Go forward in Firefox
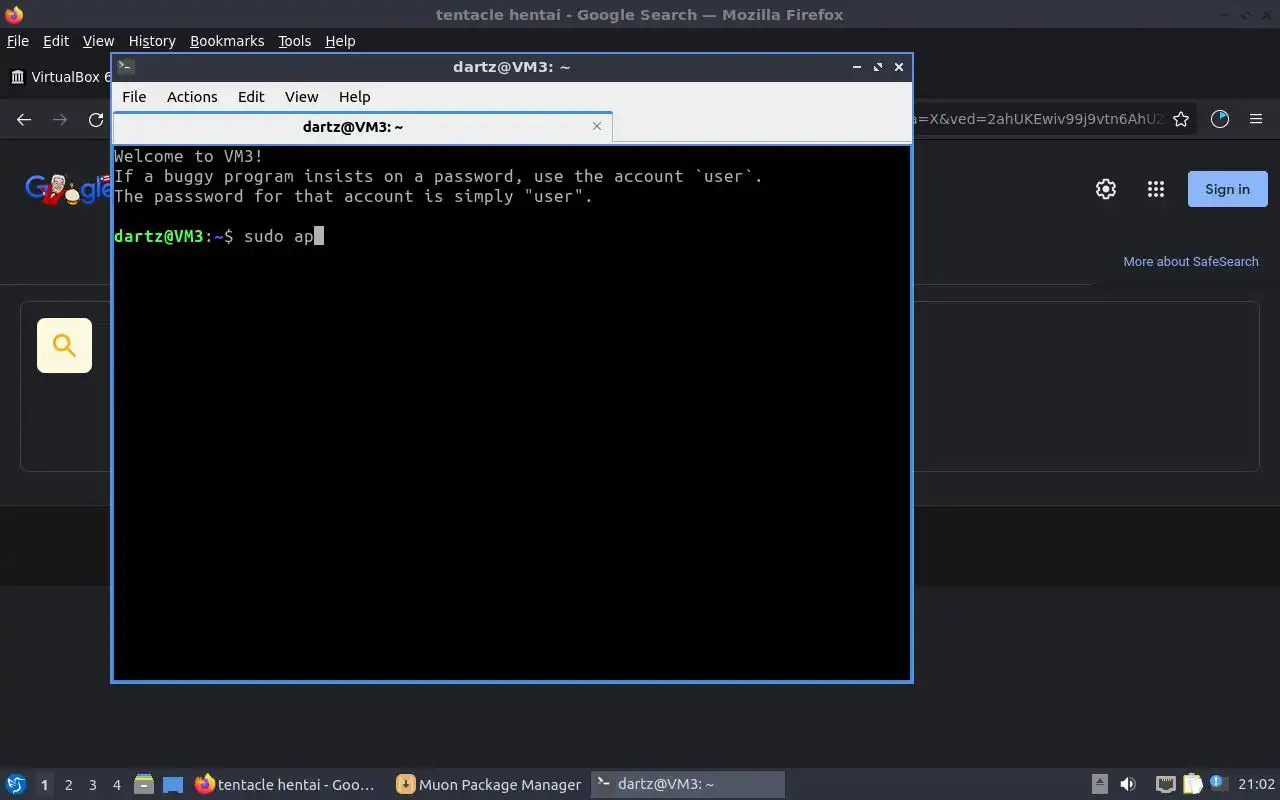The width and height of the screenshot is (1280, 800). pos(60,120)
